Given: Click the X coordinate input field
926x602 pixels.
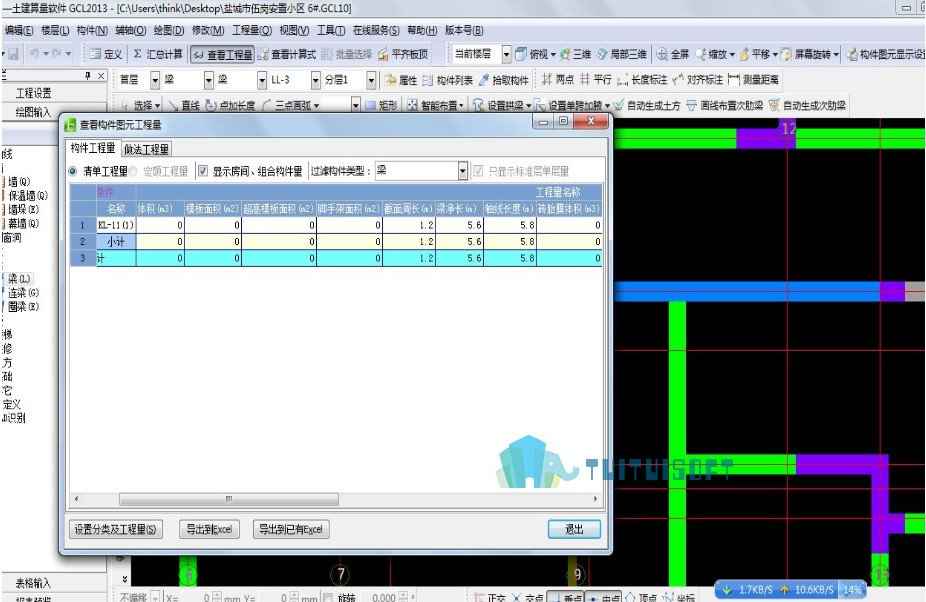Looking at the screenshot, I should pos(195,597).
